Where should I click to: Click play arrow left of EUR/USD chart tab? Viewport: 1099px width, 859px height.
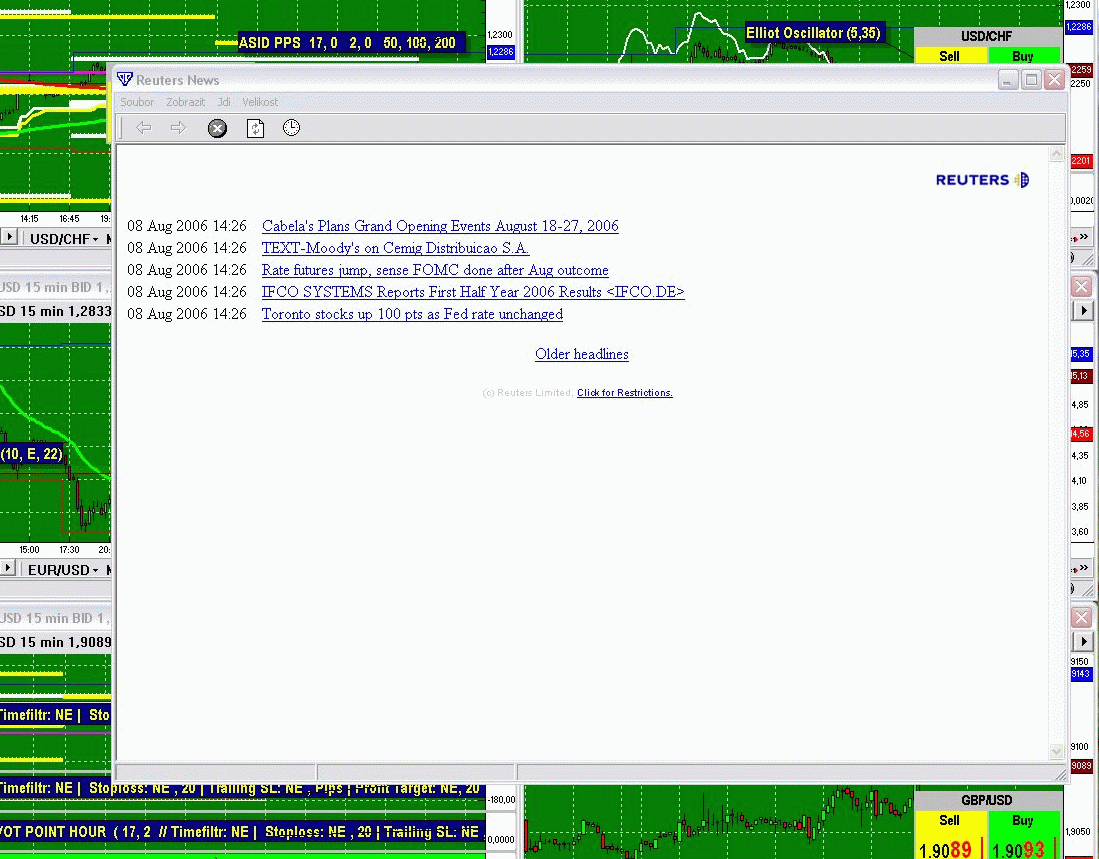click(x=8, y=568)
